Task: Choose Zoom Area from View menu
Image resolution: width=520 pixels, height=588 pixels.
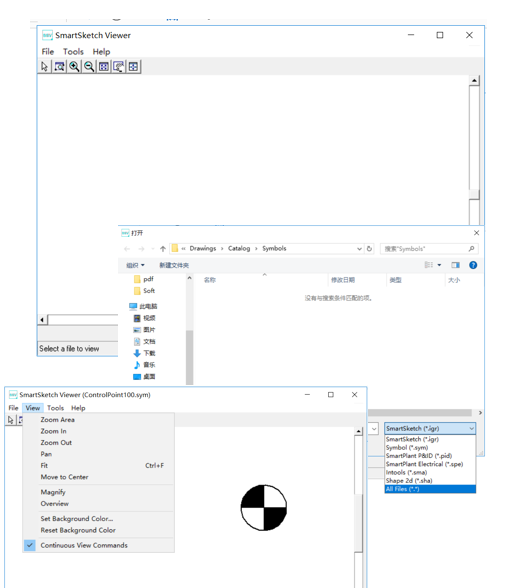Action: [x=98, y=420]
